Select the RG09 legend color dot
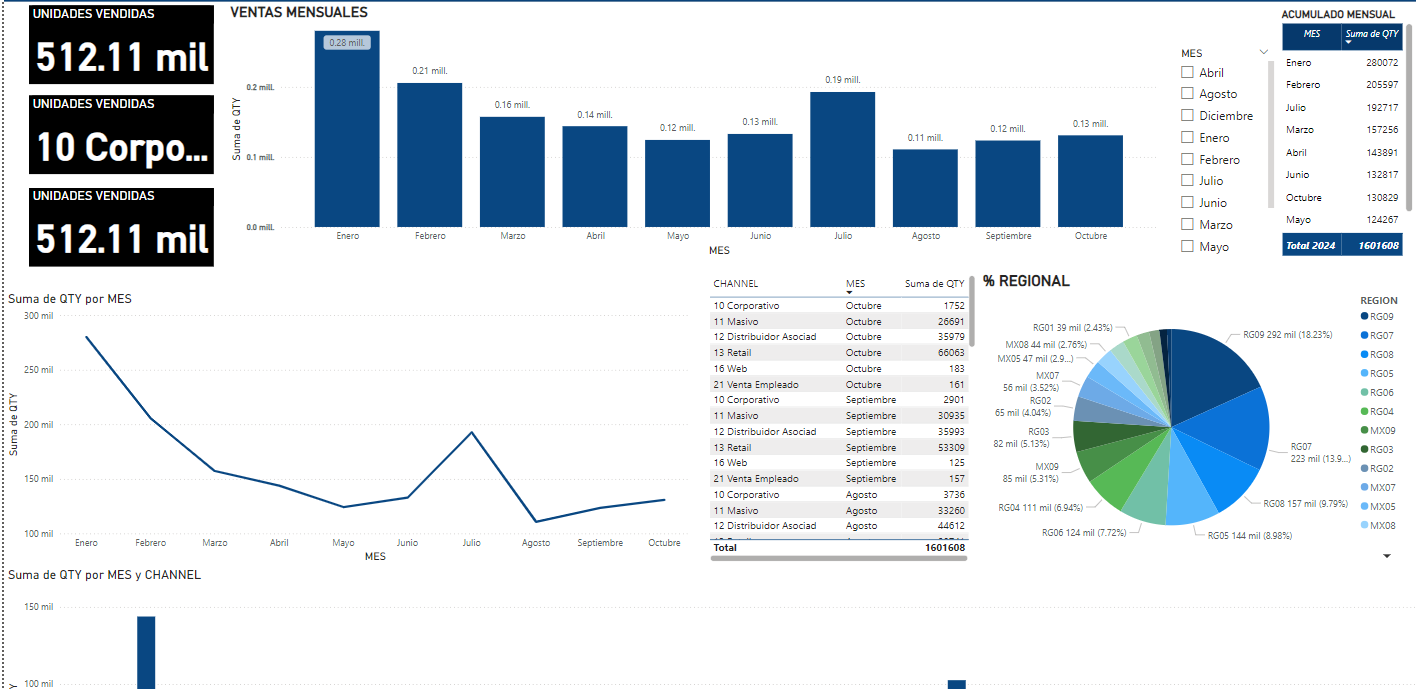 1364,316
